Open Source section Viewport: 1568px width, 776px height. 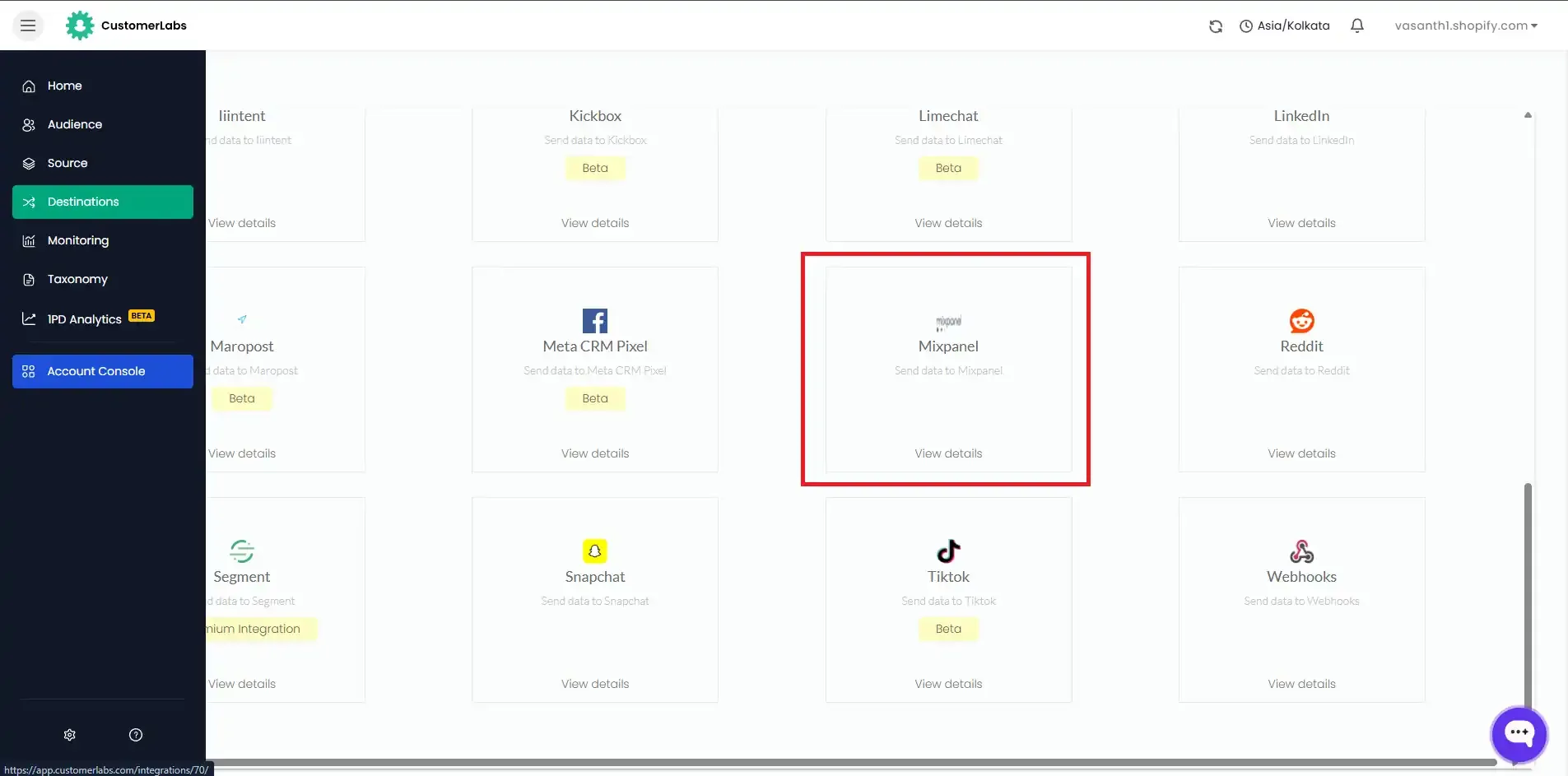(103, 163)
